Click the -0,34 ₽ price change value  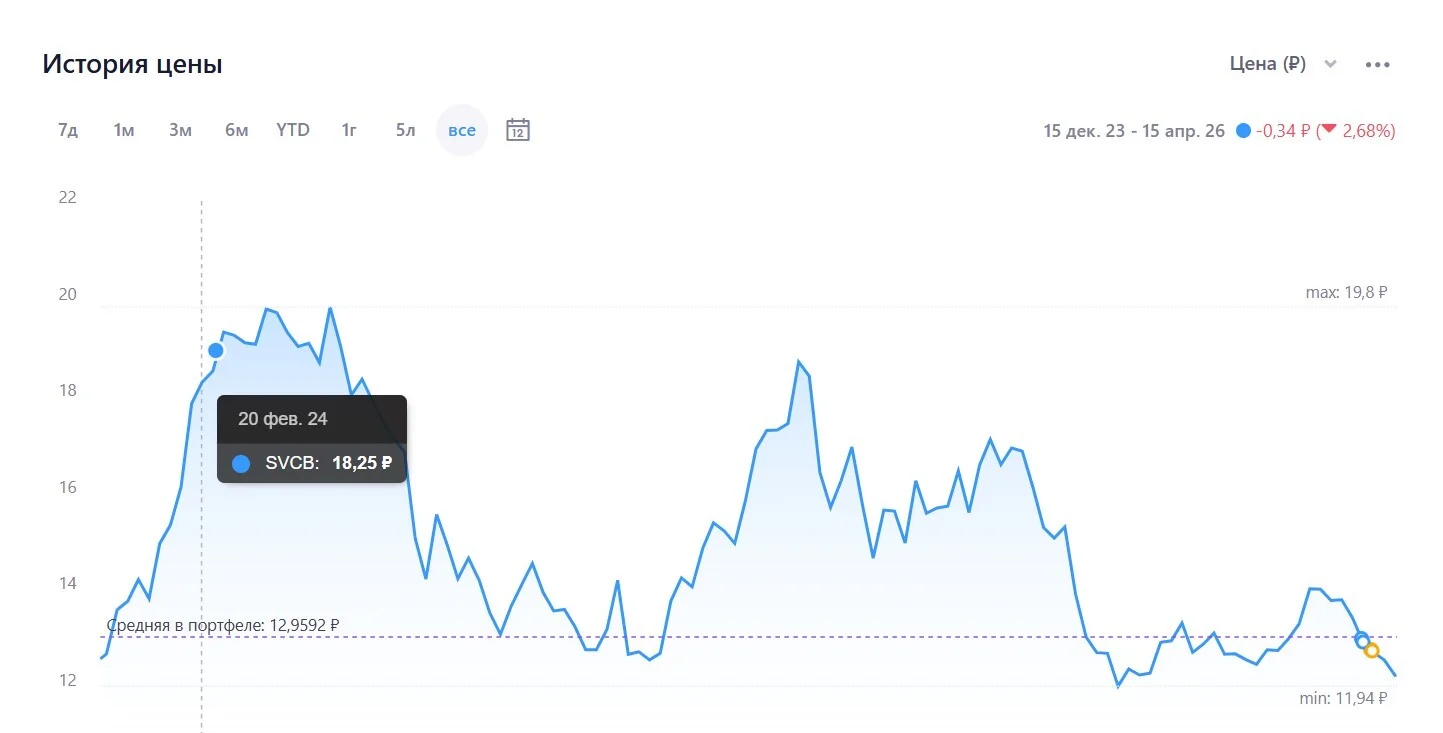[x=1283, y=131]
